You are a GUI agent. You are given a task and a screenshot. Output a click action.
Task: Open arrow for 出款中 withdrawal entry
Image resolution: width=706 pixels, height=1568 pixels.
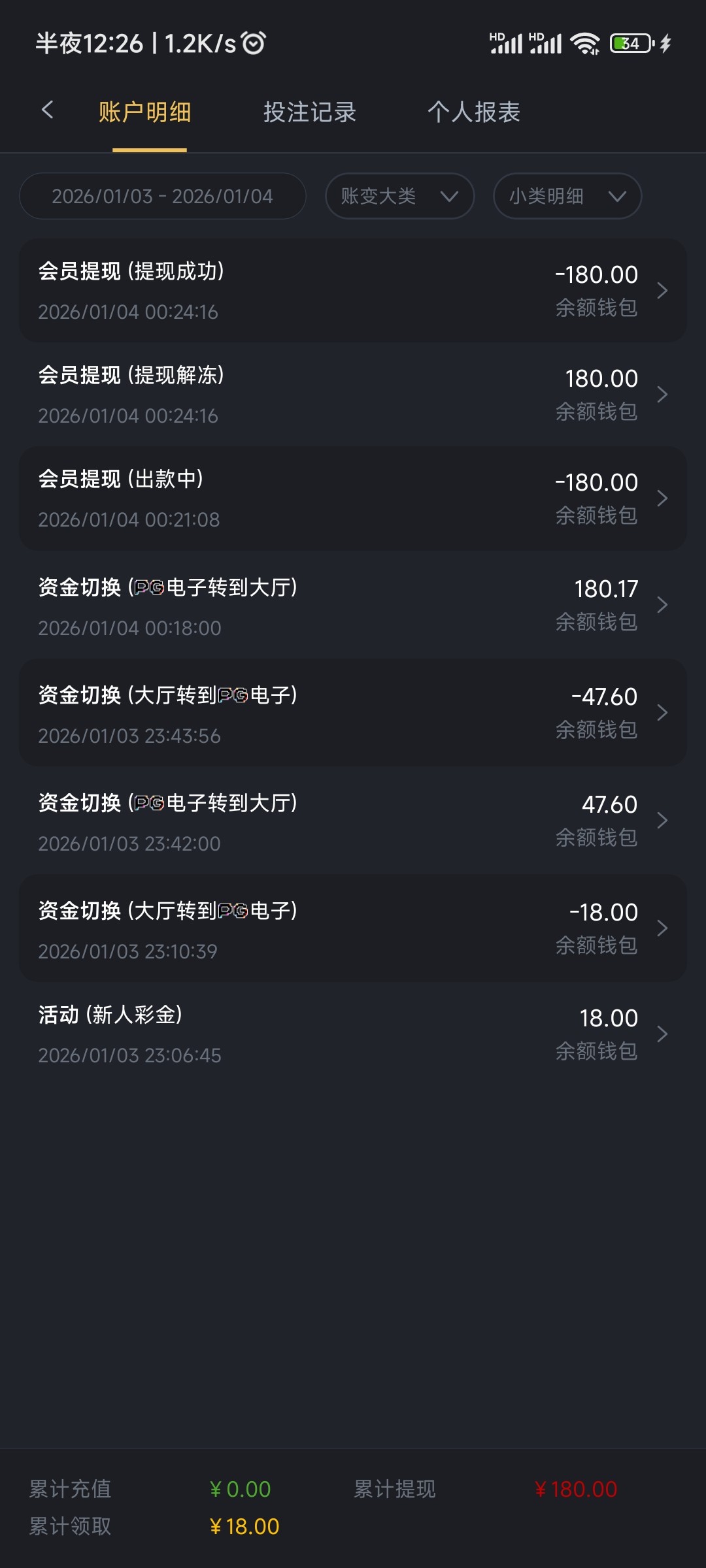pos(662,498)
